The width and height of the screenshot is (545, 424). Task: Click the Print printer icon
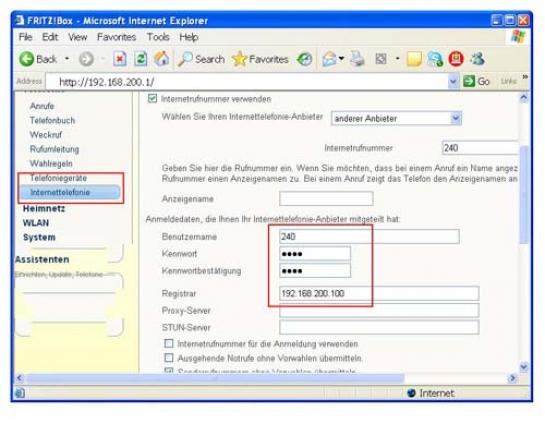pos(357,59)
